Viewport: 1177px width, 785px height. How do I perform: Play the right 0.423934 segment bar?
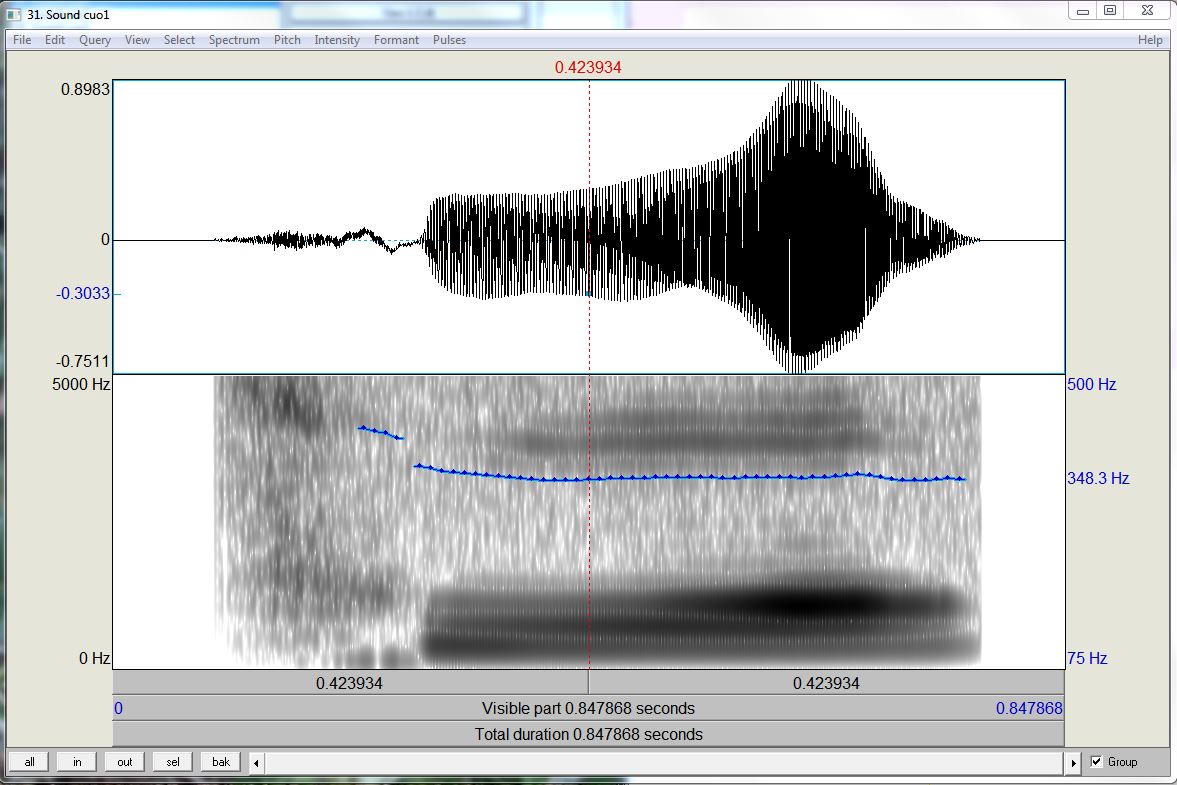tap(826, 683)
